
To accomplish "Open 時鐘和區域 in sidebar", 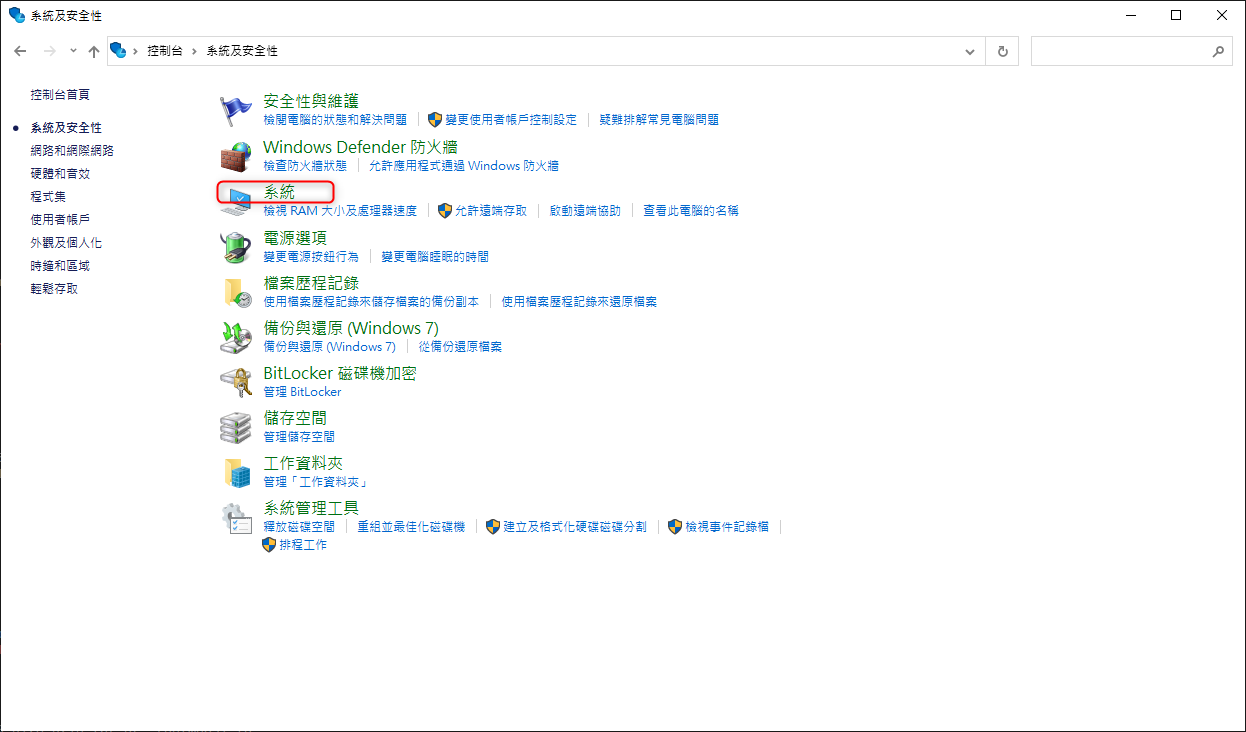I will point(60,266).
